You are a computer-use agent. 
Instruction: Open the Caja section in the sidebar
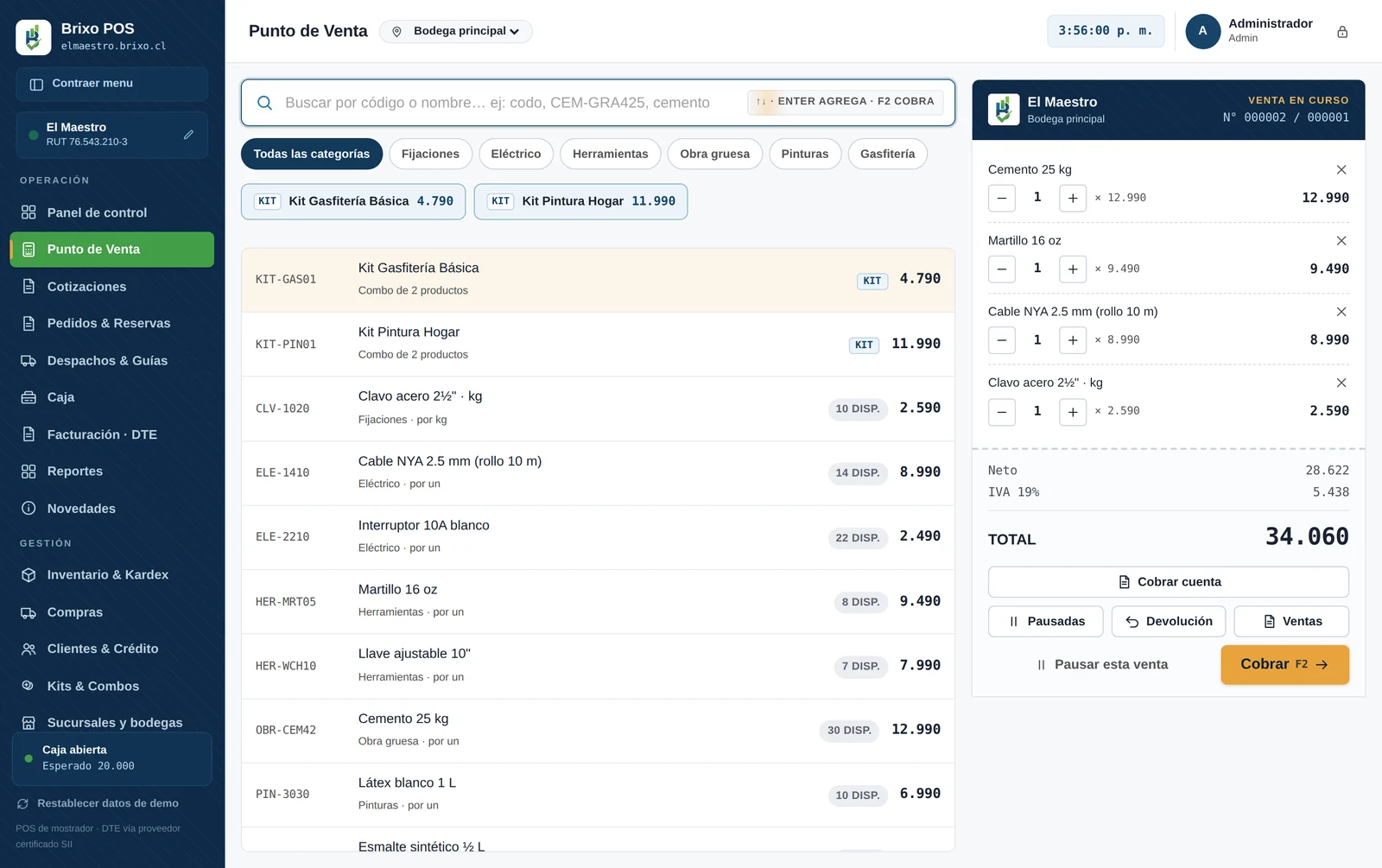(111, 397)
